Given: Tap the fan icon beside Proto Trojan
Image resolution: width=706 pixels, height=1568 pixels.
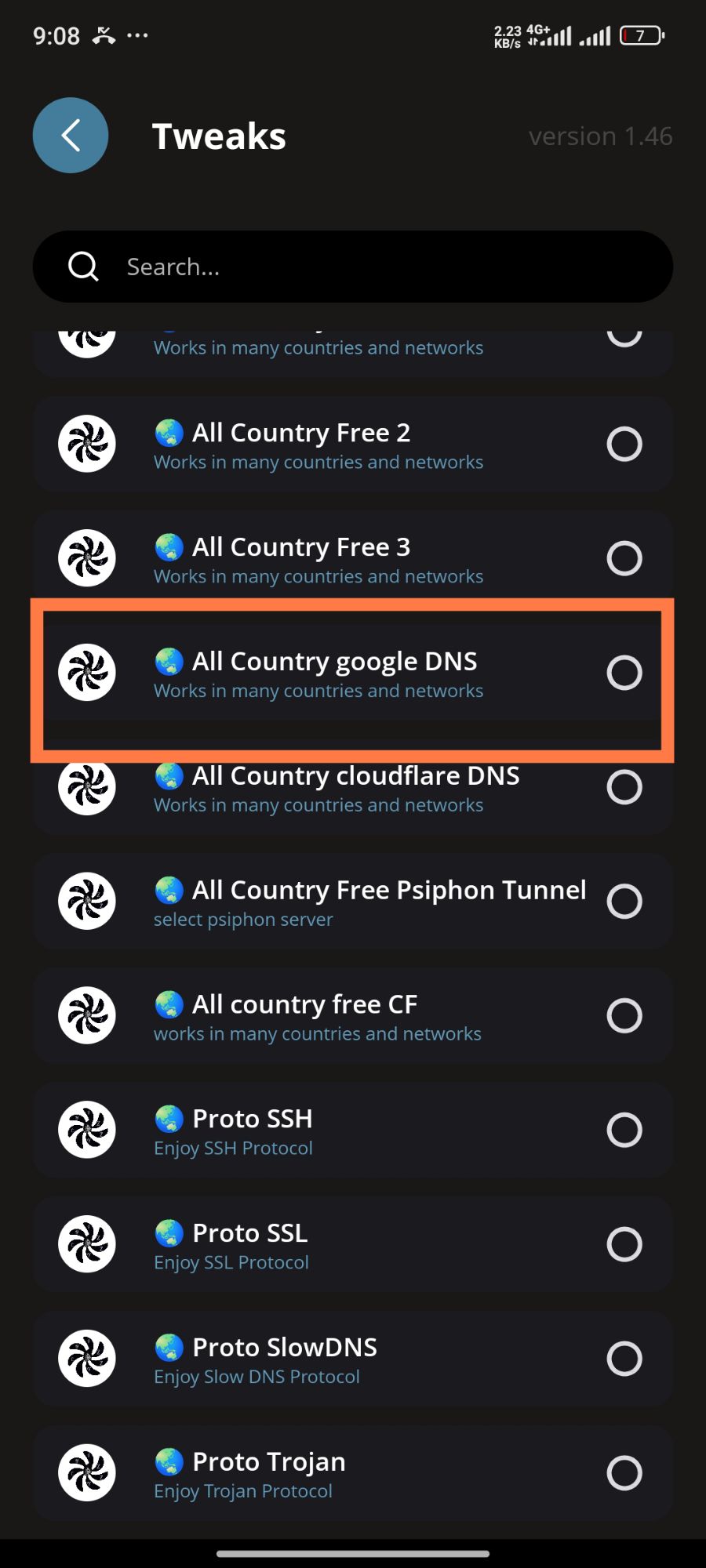Looking at the screenshot, I should (87, 1472).
